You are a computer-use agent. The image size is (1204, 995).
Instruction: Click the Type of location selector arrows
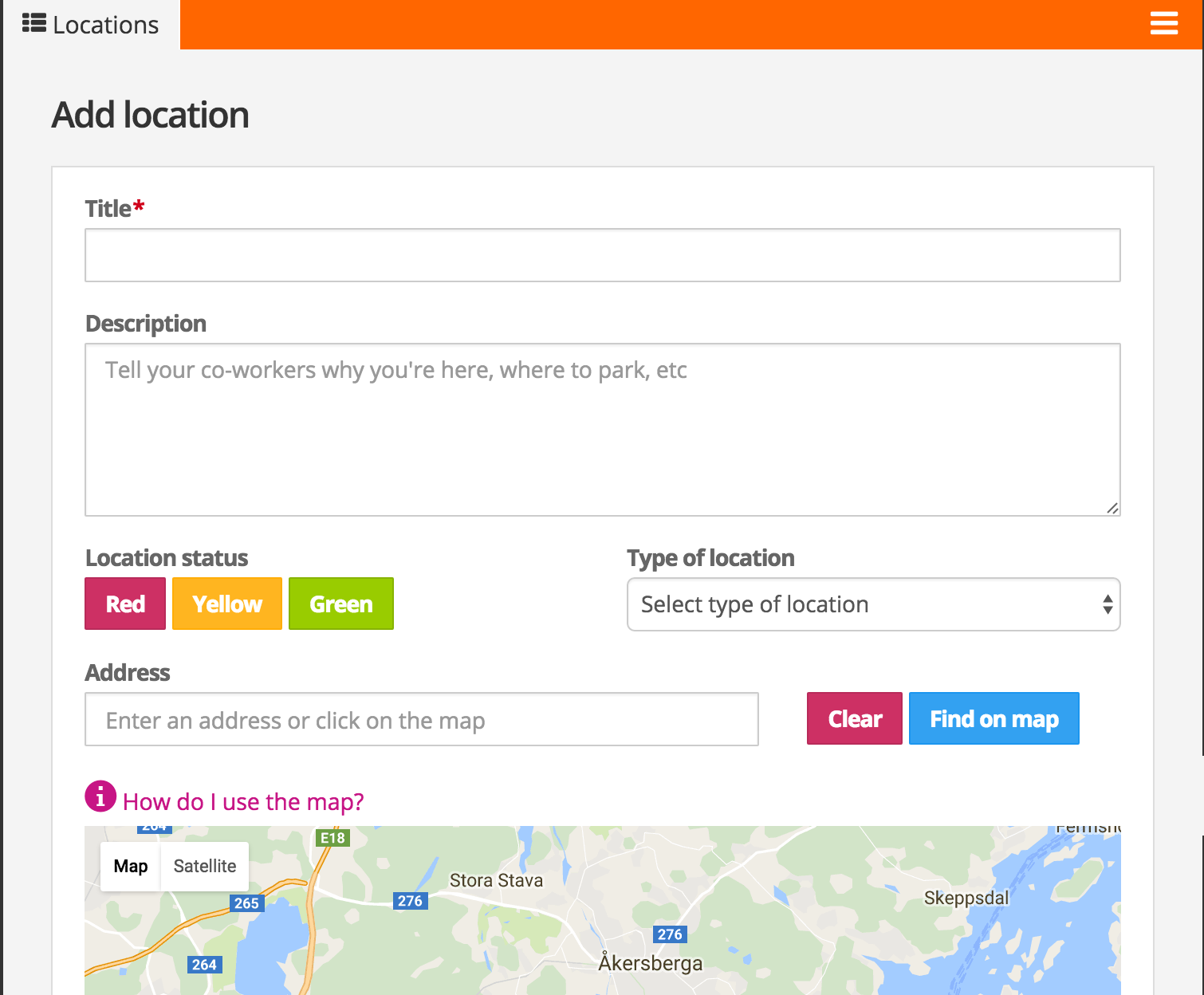[1108, 604]
